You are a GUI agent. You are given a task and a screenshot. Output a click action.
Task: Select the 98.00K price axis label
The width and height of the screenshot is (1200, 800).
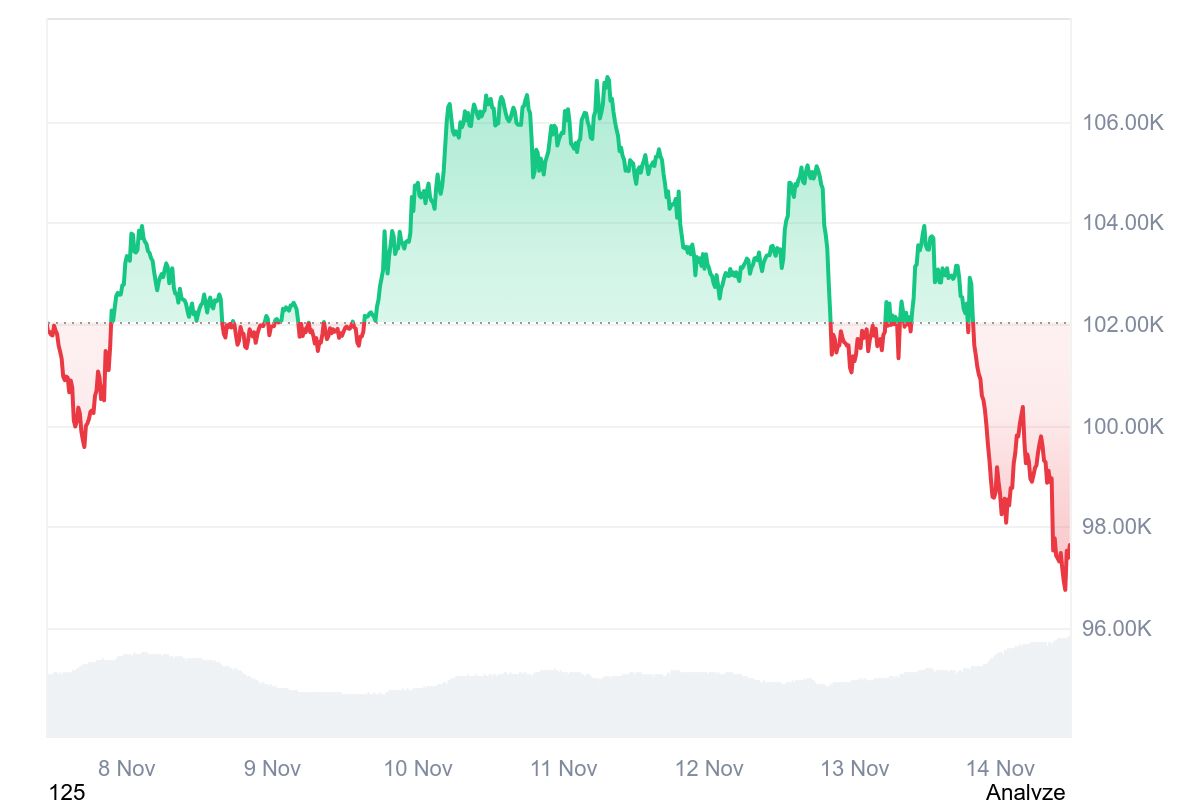pos(1123,527)
